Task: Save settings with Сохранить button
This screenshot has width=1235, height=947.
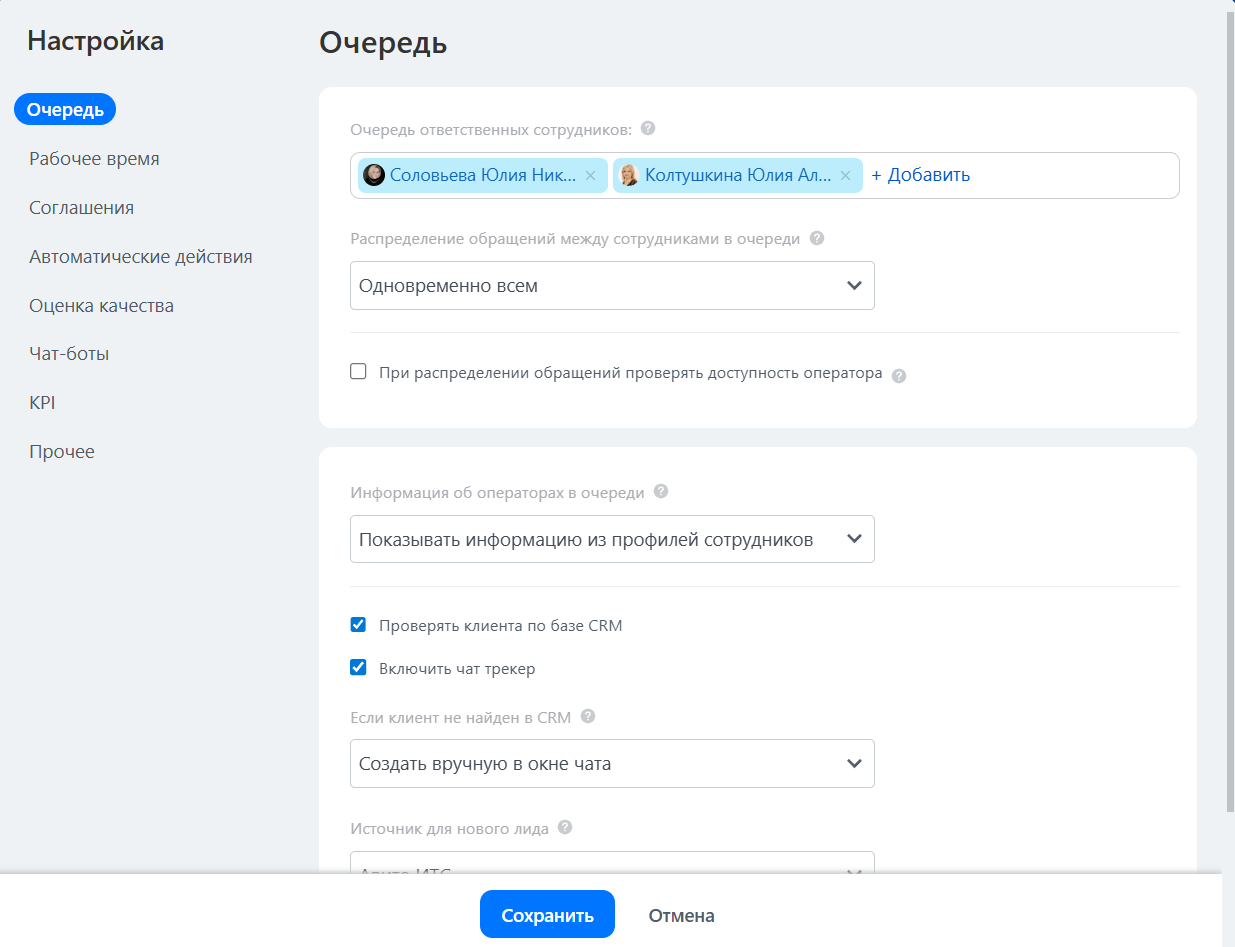Action: [547, 914]
